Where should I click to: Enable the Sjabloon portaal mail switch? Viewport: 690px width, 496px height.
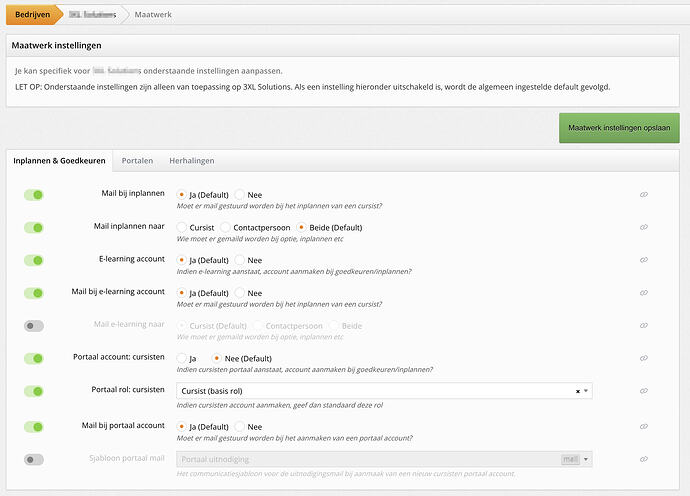pos(34,459)
